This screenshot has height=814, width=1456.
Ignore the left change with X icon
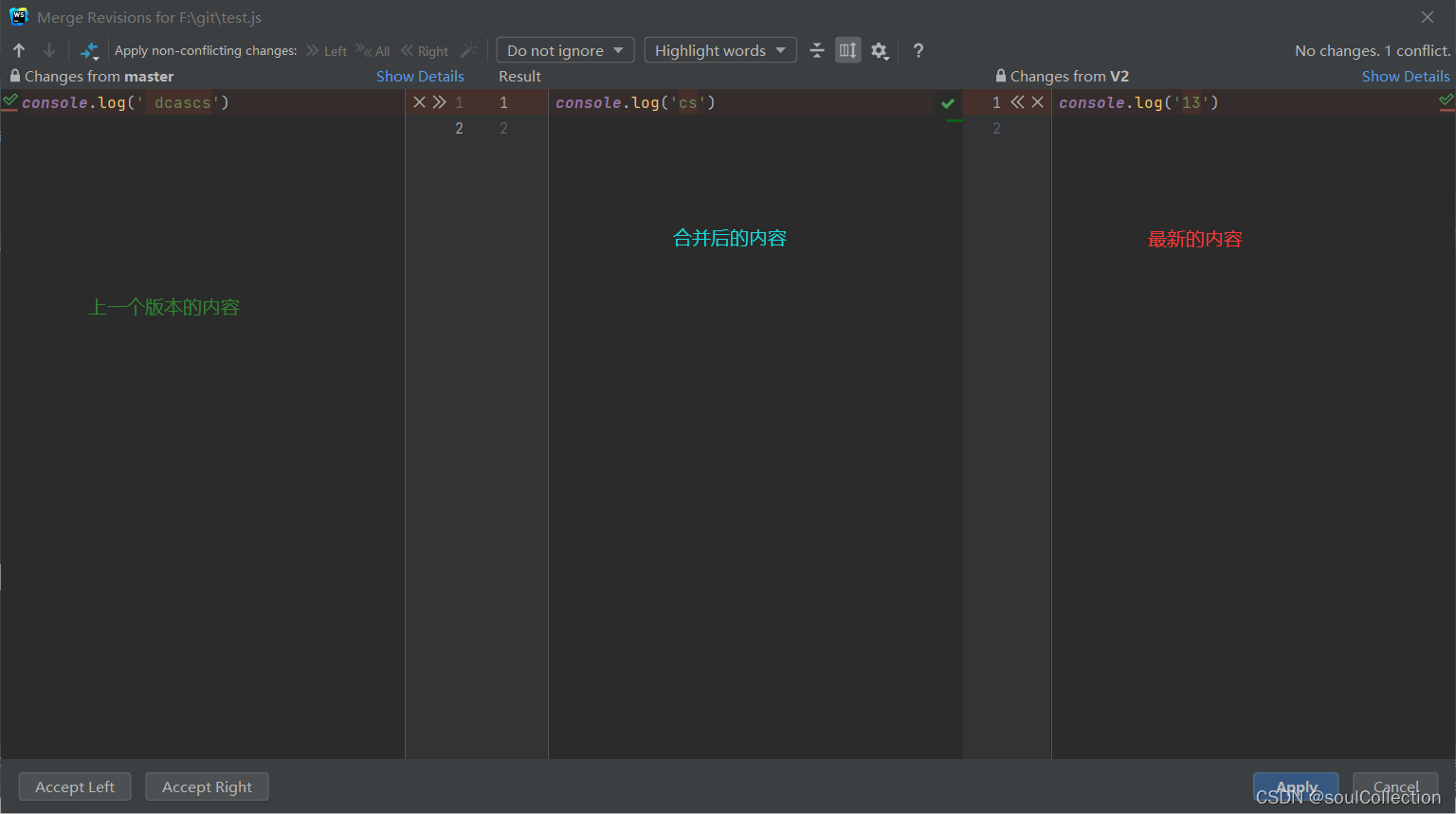point(419,102)
